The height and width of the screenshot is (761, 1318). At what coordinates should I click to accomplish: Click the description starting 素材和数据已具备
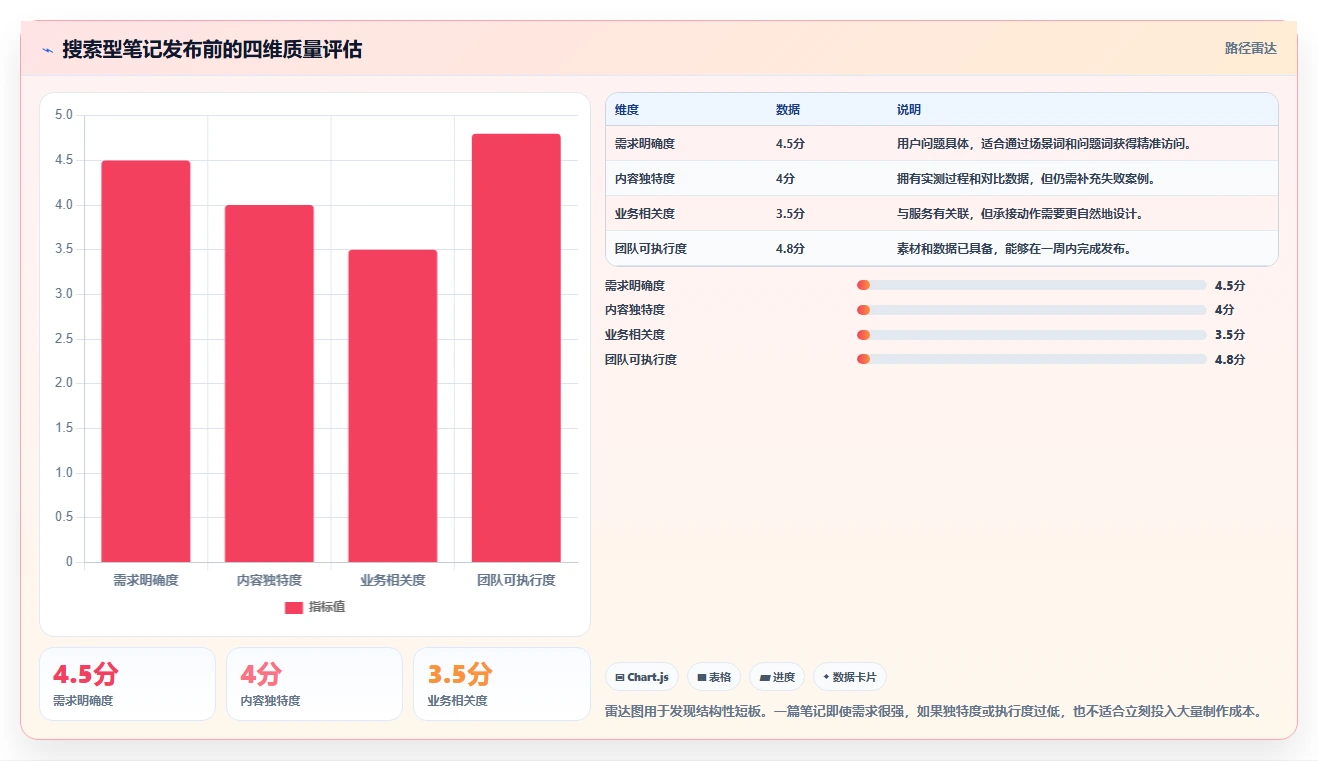[1015, 249]
